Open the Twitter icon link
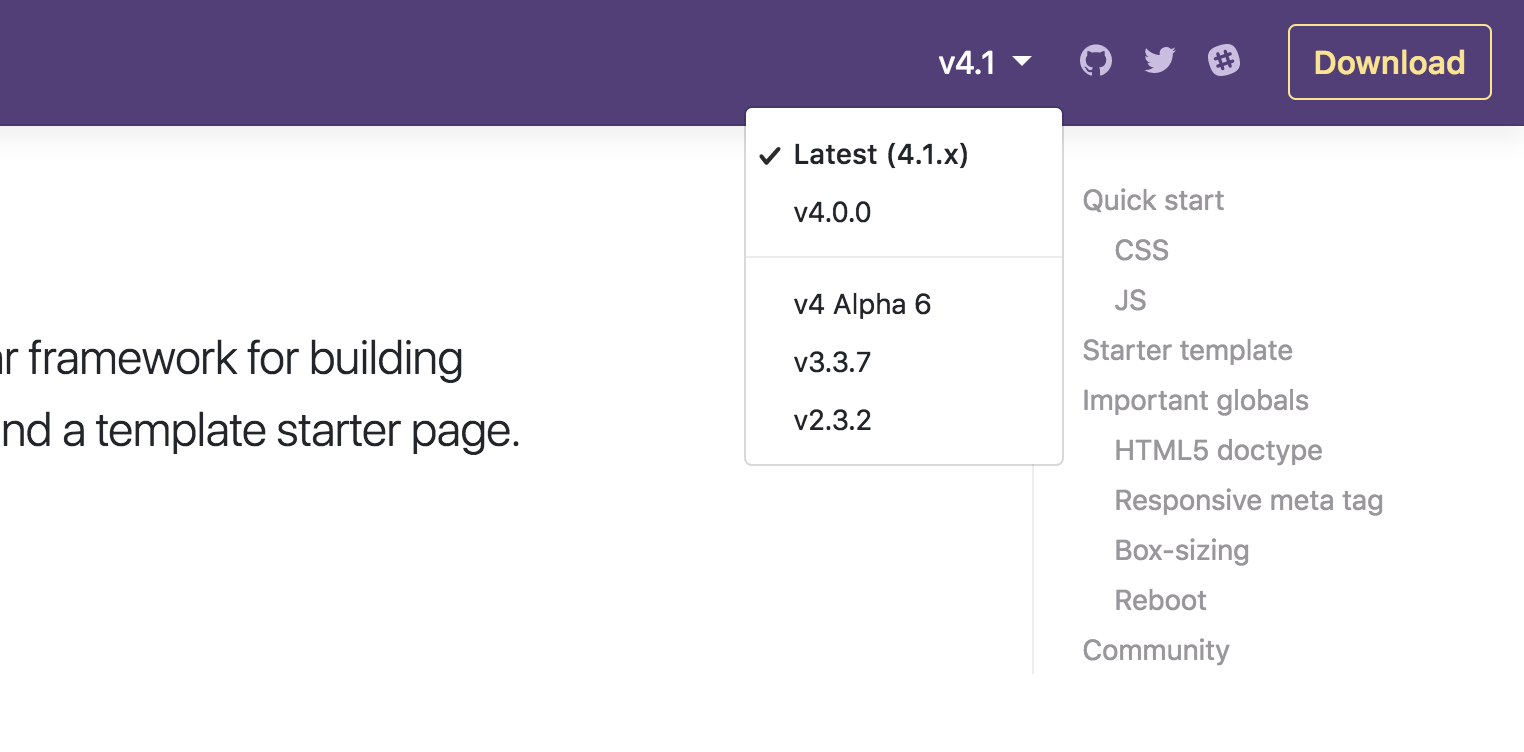 [x=1160, y=62]
